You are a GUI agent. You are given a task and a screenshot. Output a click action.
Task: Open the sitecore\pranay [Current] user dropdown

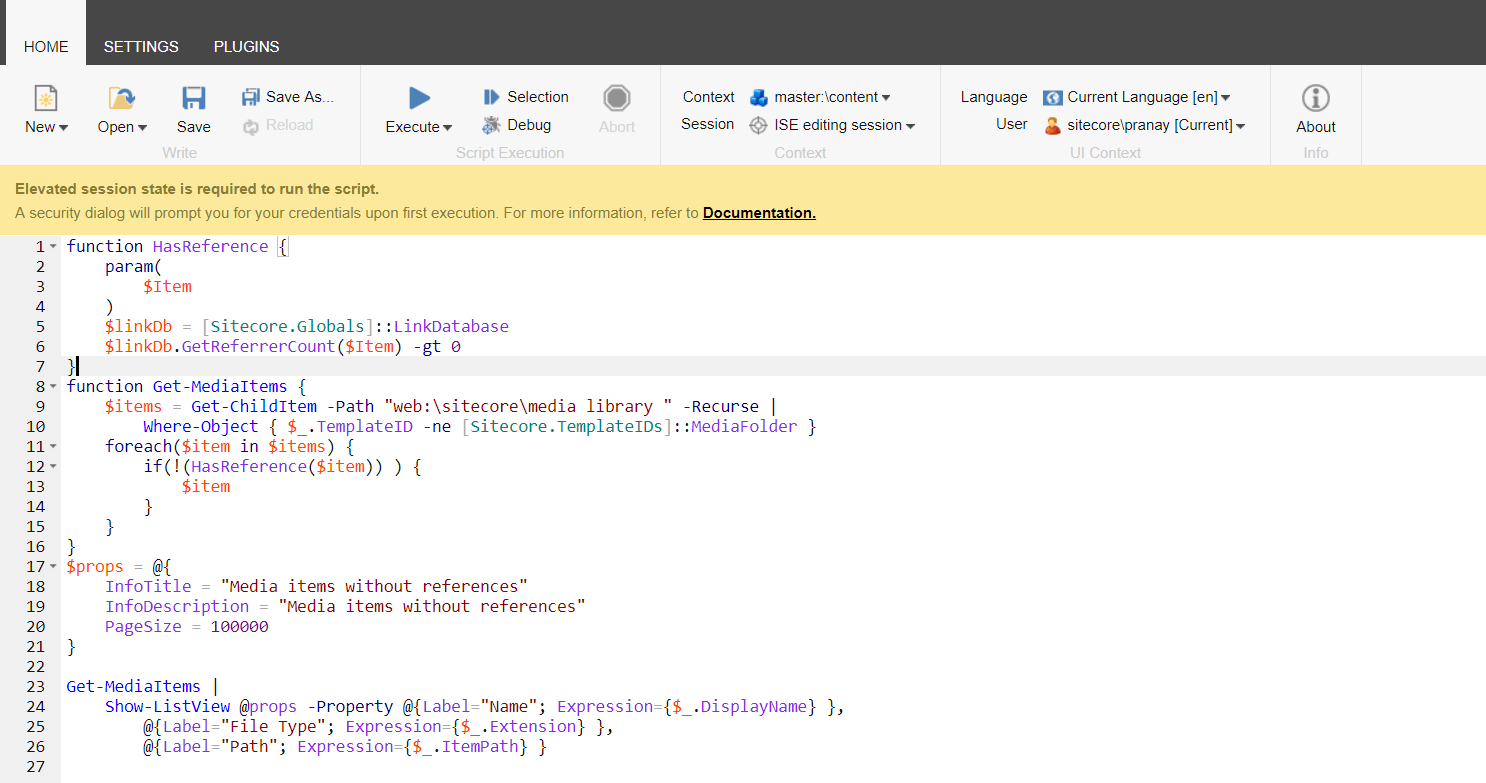tap(1156, 125)
